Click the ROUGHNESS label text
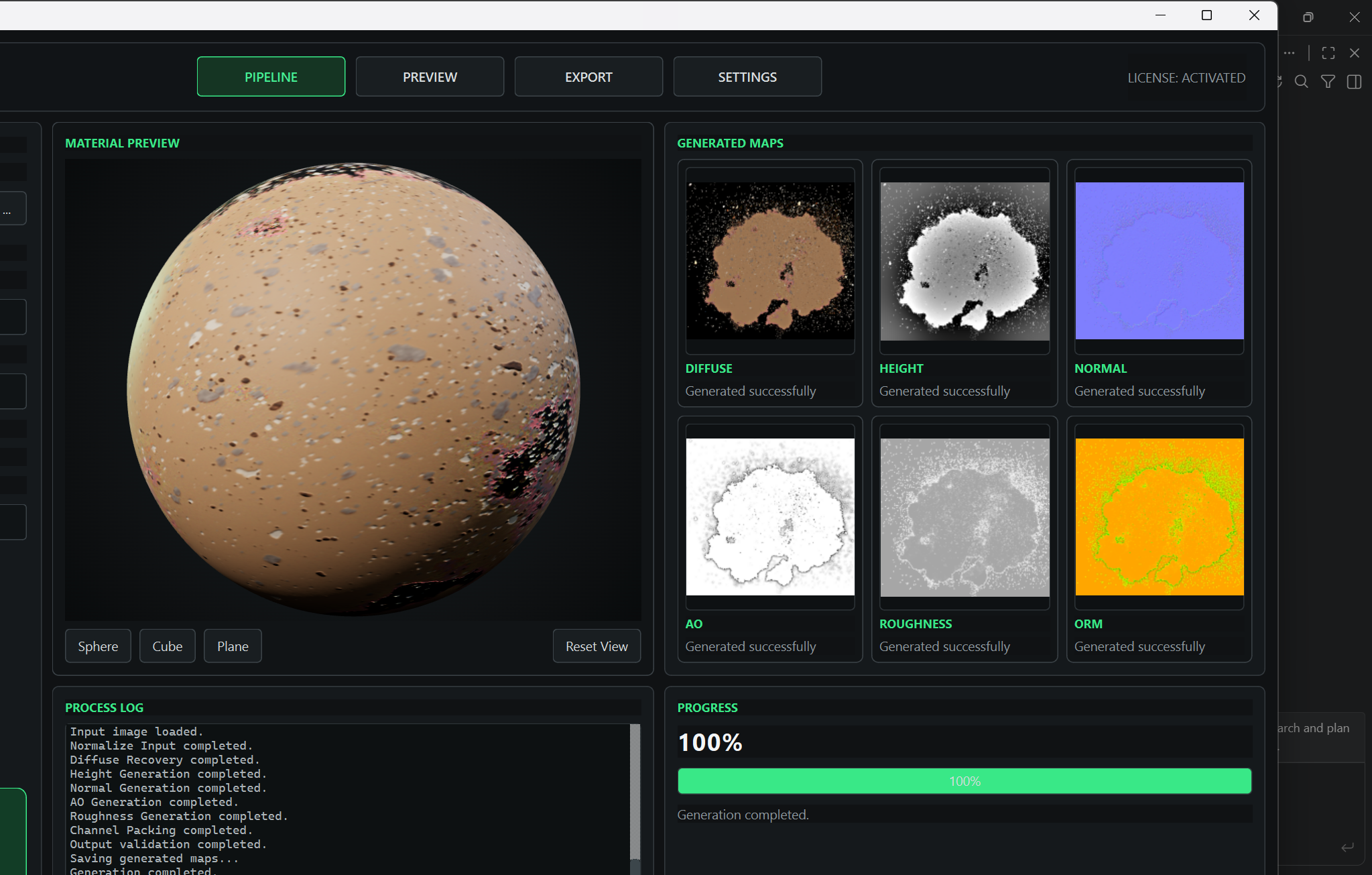This screenshot has height=875, width=1372. [x=916, y=624]
